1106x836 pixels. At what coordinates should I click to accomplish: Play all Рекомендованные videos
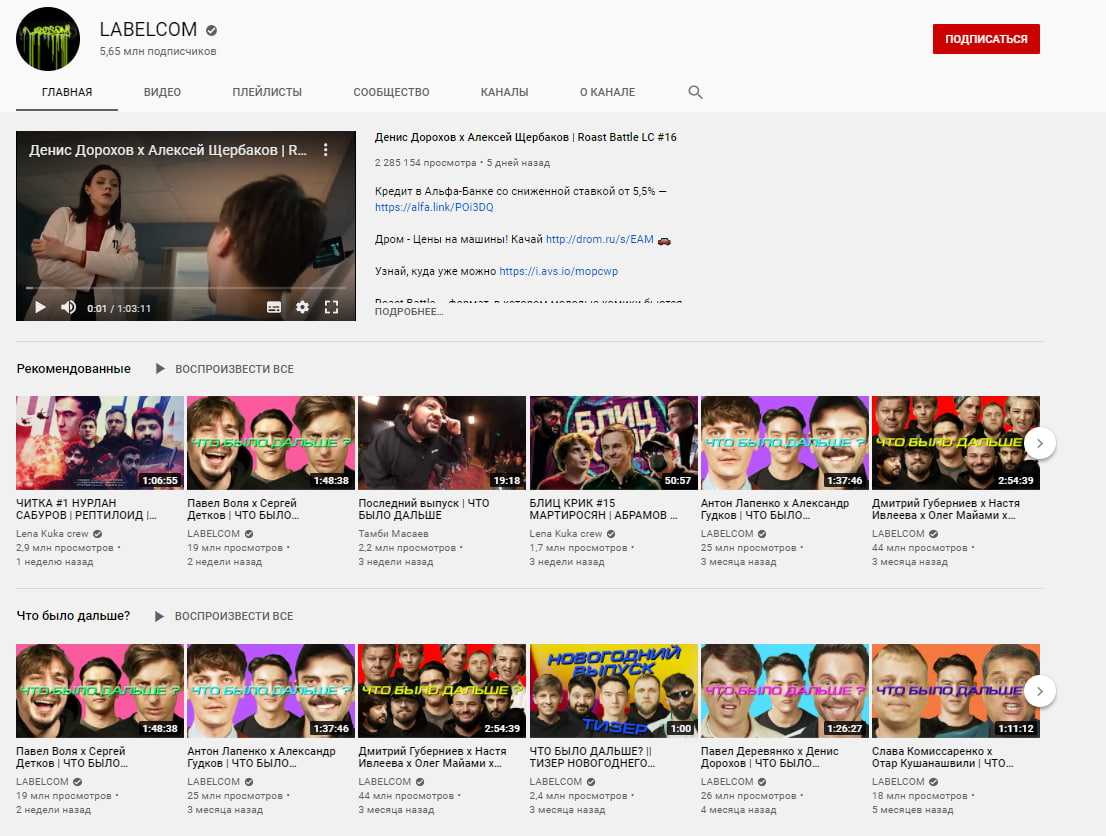(x=224, y=369)
